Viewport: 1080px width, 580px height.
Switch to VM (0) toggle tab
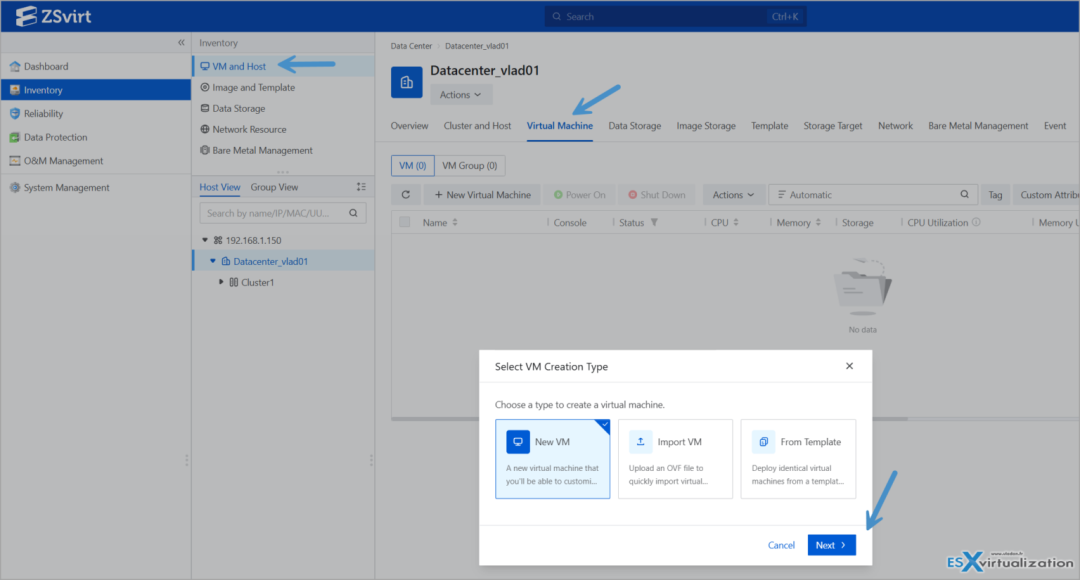click(413, 165)
